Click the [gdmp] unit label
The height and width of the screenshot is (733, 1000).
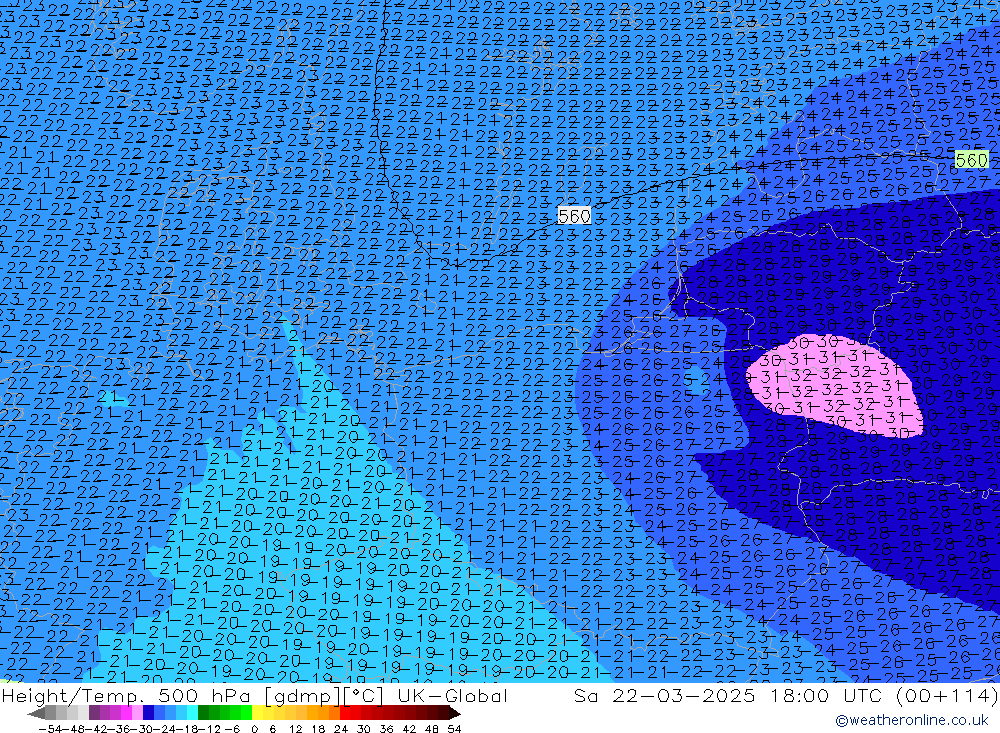coord(304,696)
